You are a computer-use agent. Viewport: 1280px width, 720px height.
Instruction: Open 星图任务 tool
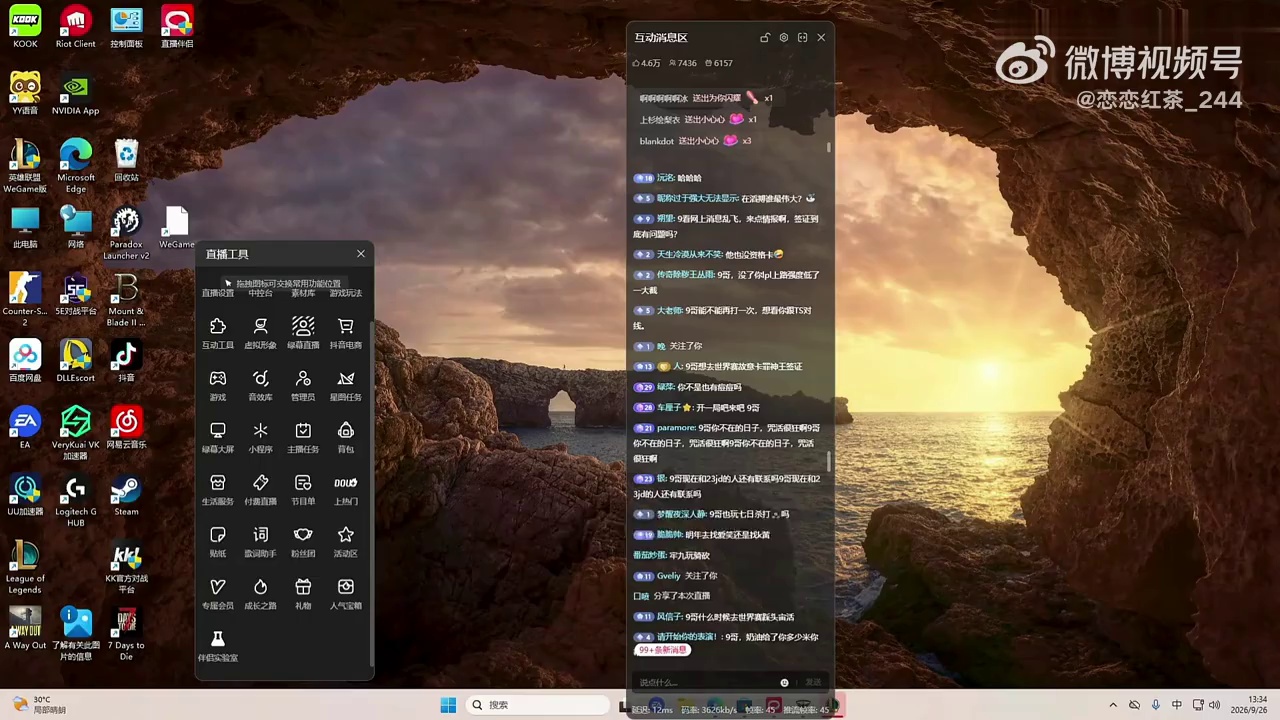(x=346, y=385)
